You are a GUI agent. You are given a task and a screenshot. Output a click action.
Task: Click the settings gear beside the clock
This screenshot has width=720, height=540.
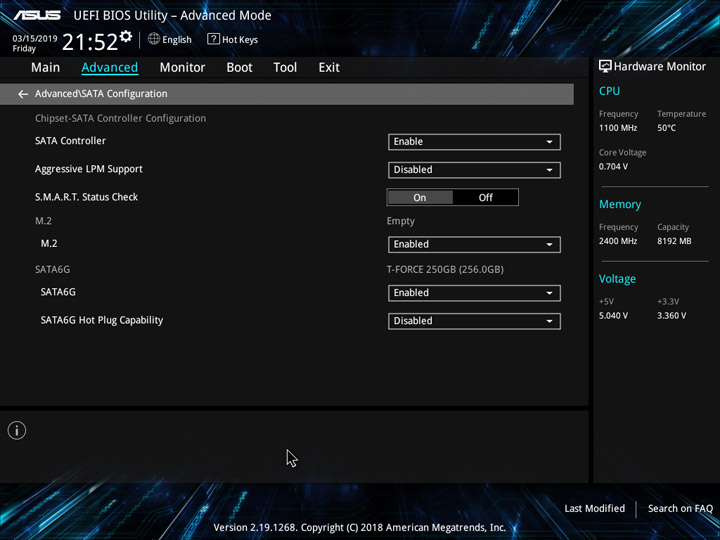click(x=126, y=36)
